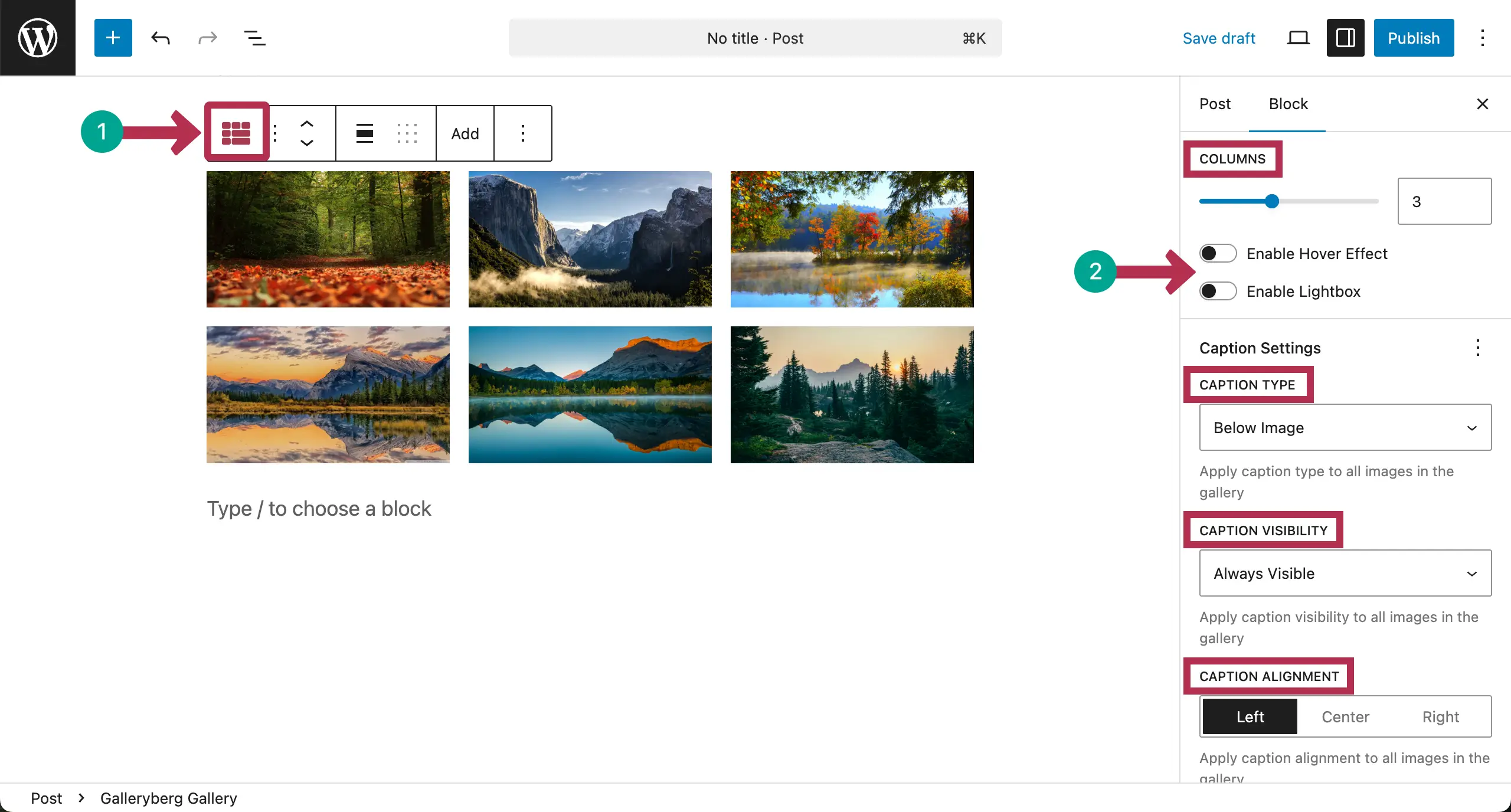Click the WordPress logo icon

pos(38,38)
